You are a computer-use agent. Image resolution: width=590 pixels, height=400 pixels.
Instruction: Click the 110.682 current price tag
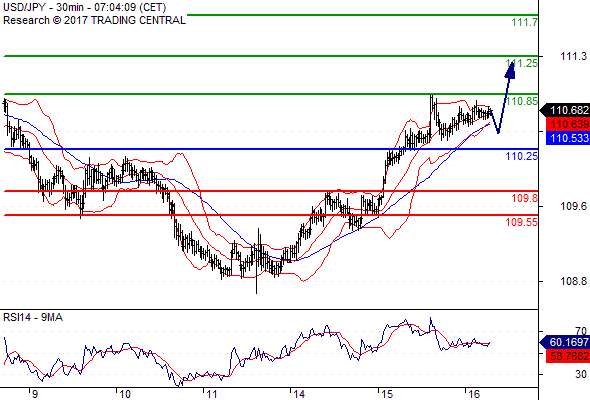[x=565, y=110]
